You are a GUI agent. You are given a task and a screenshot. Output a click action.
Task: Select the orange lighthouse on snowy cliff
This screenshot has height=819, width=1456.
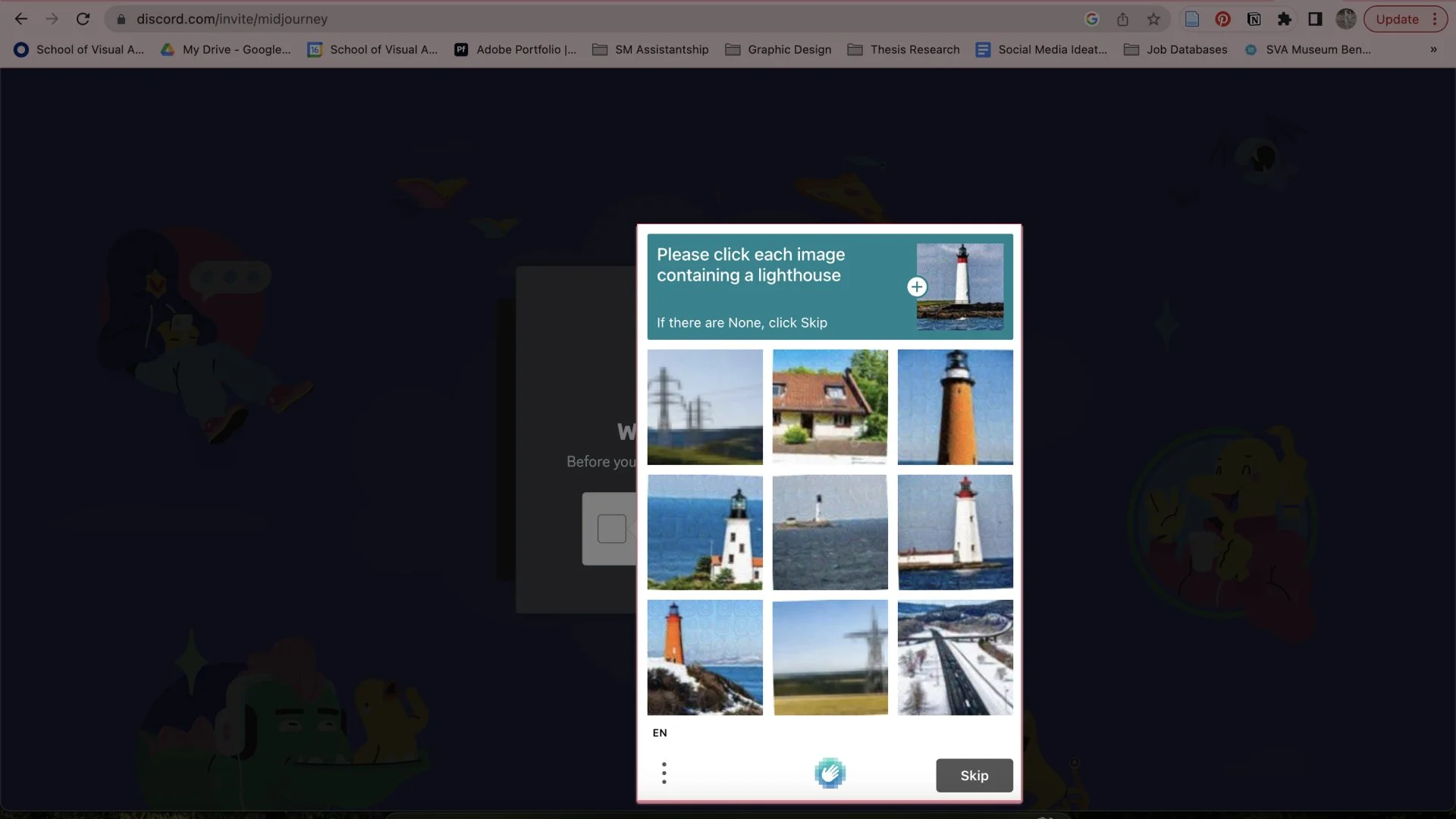704,657
